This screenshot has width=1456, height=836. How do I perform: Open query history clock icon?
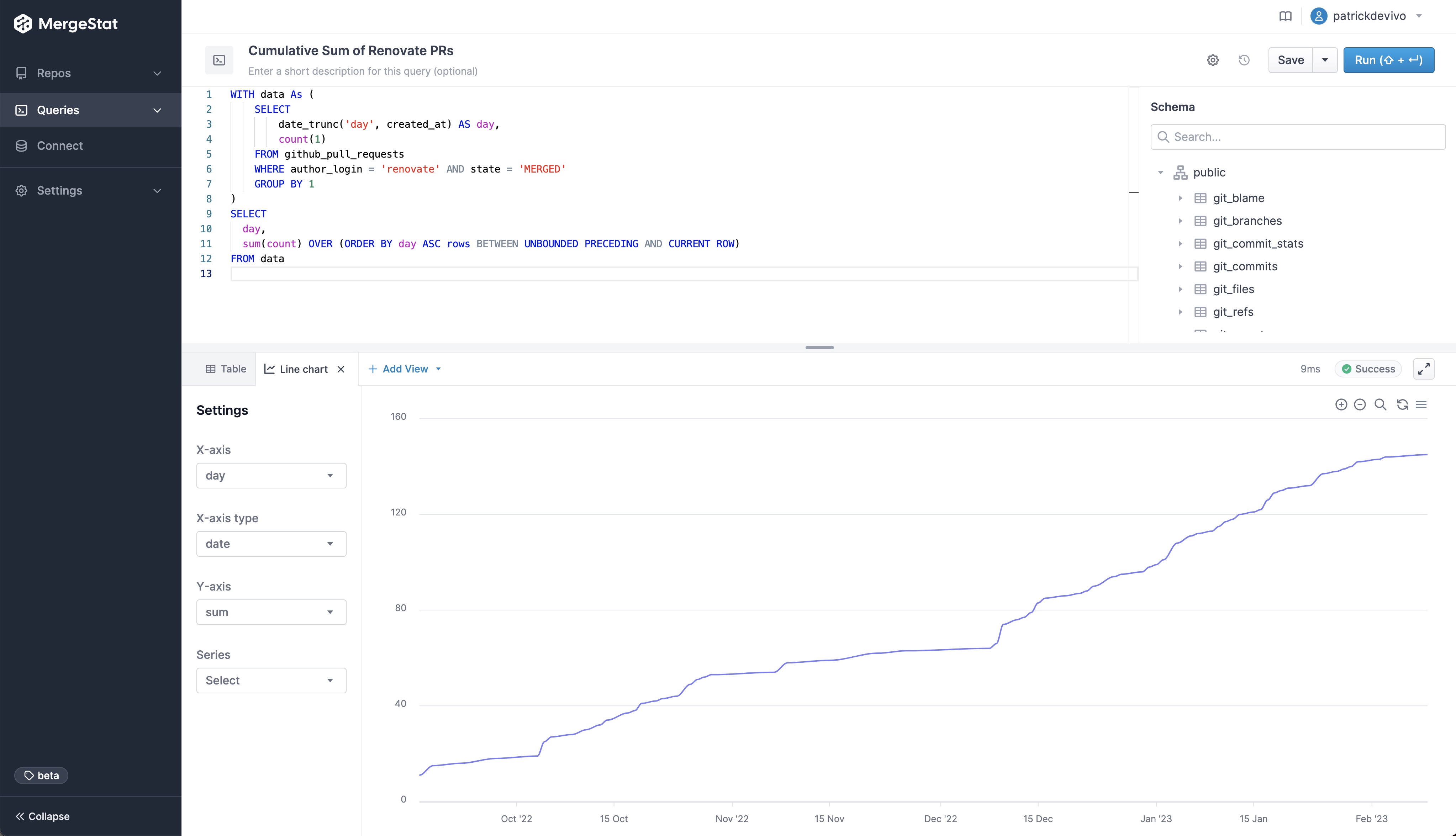click(x=1244, y=60)
